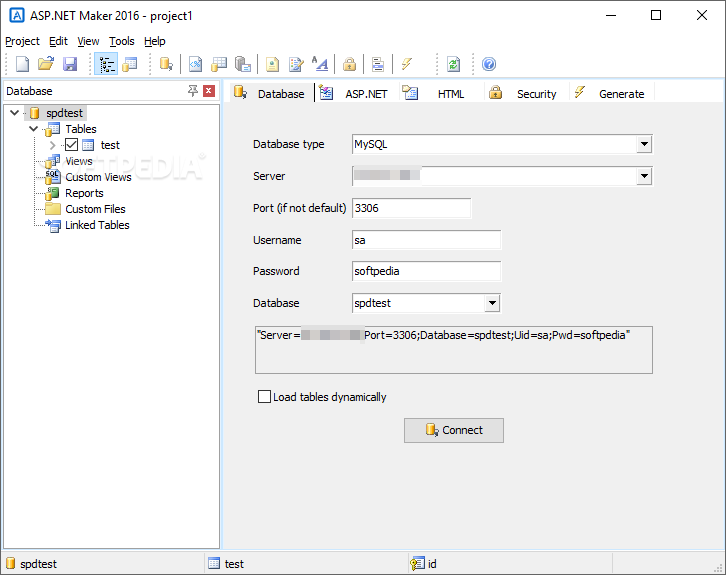Click the padlock security toolbar icon
The image size is (726, 575).
349,64
